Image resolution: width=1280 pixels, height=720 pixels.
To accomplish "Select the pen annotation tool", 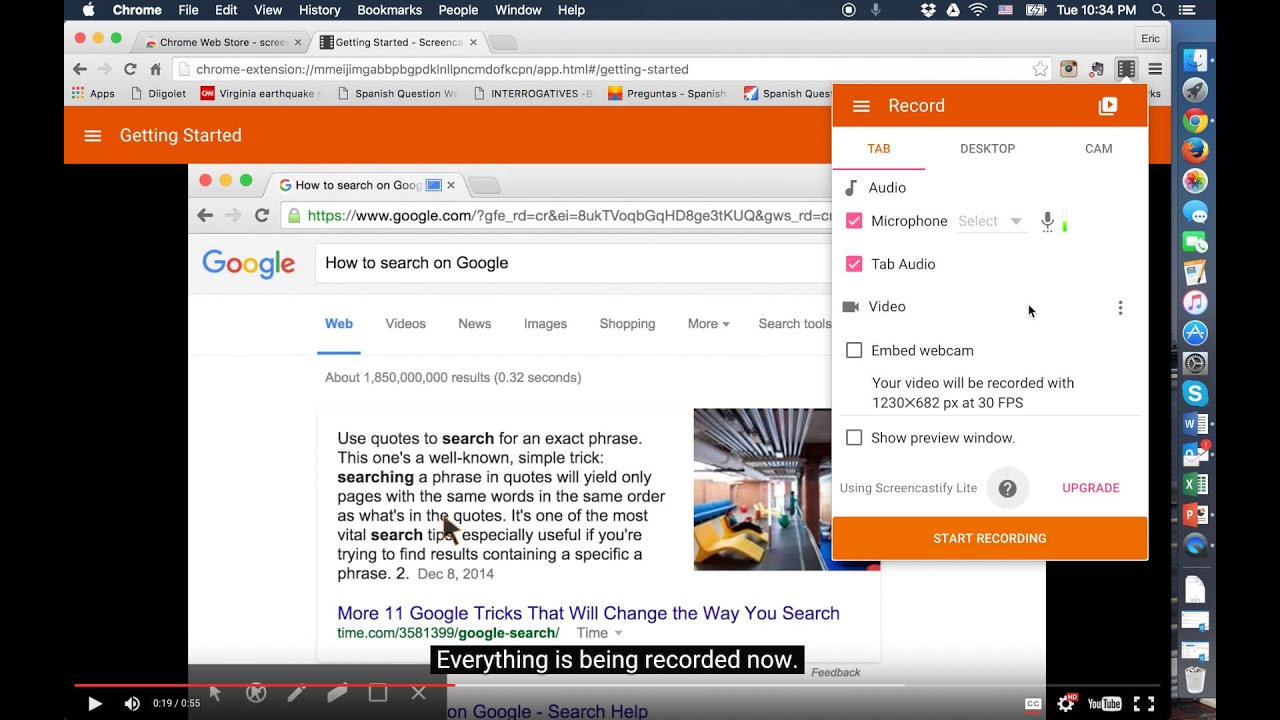I will click(296, 692).
